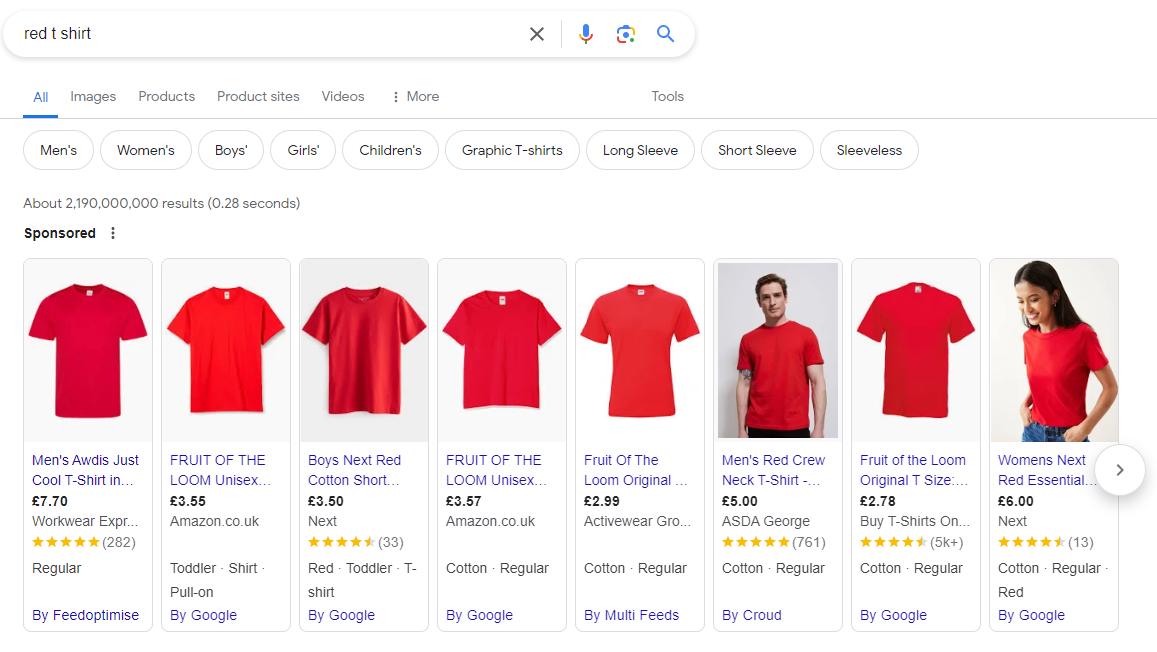Open Men's Red Crew Neck T-Shirt link
Image resolution: width=1157 pixels, height=652 pixels.
(773, 470)
